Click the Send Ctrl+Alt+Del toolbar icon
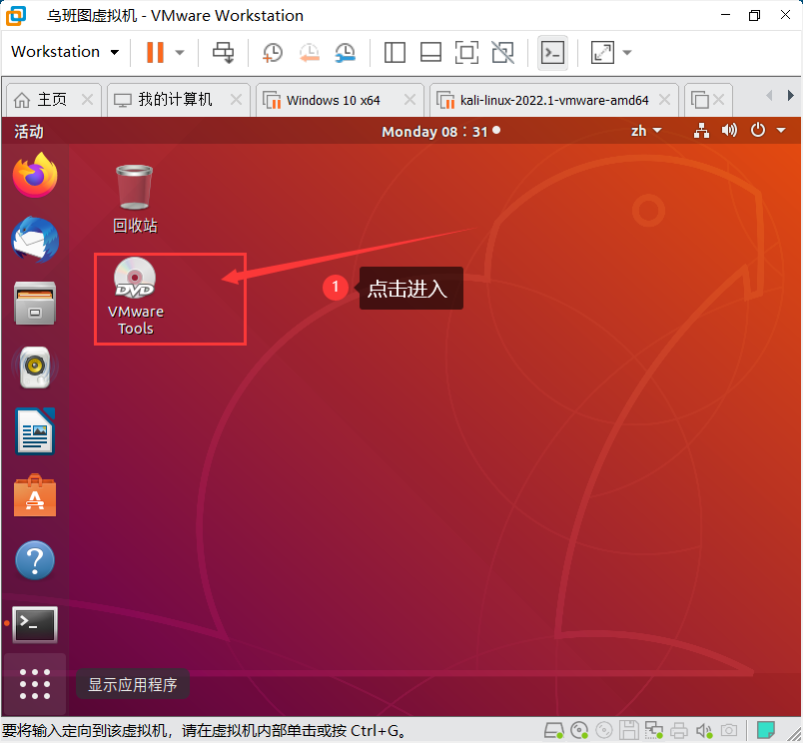The image size is (803, 743). pyautogui.click(x=223, y=52)
